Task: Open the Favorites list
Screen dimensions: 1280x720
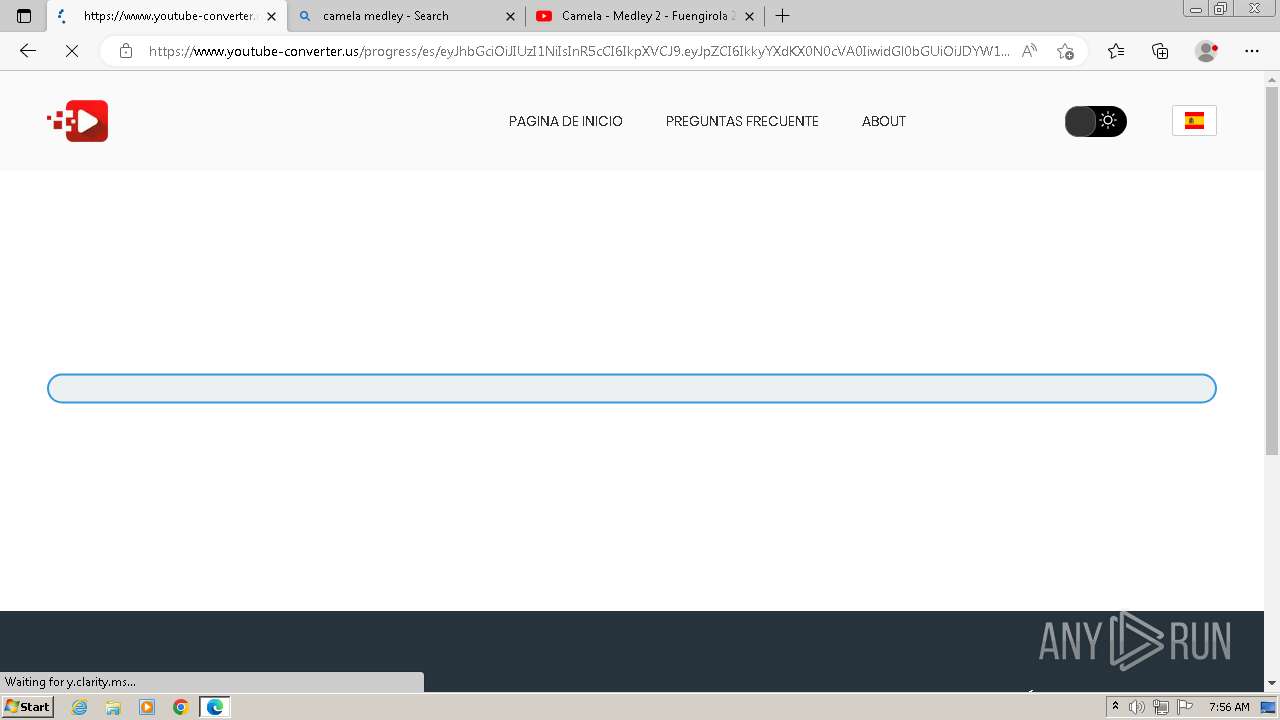Action: point(1116,51)
